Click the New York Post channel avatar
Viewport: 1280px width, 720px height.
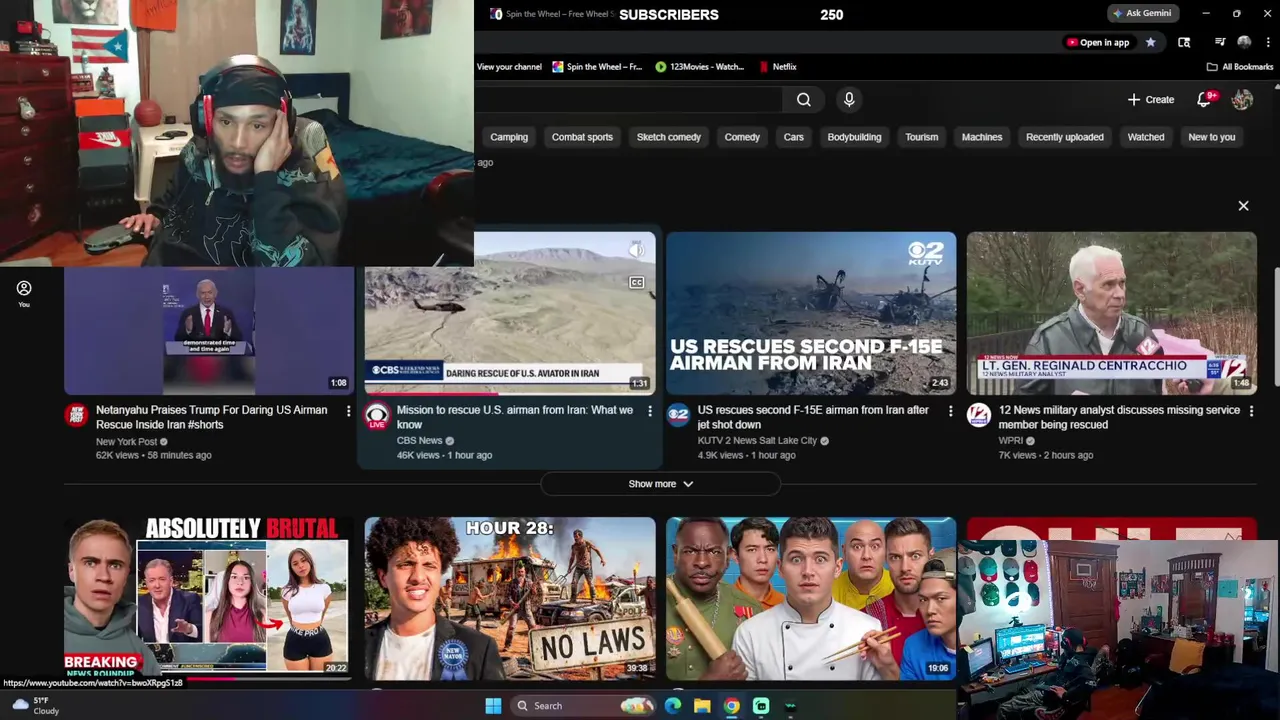[76, 415]
